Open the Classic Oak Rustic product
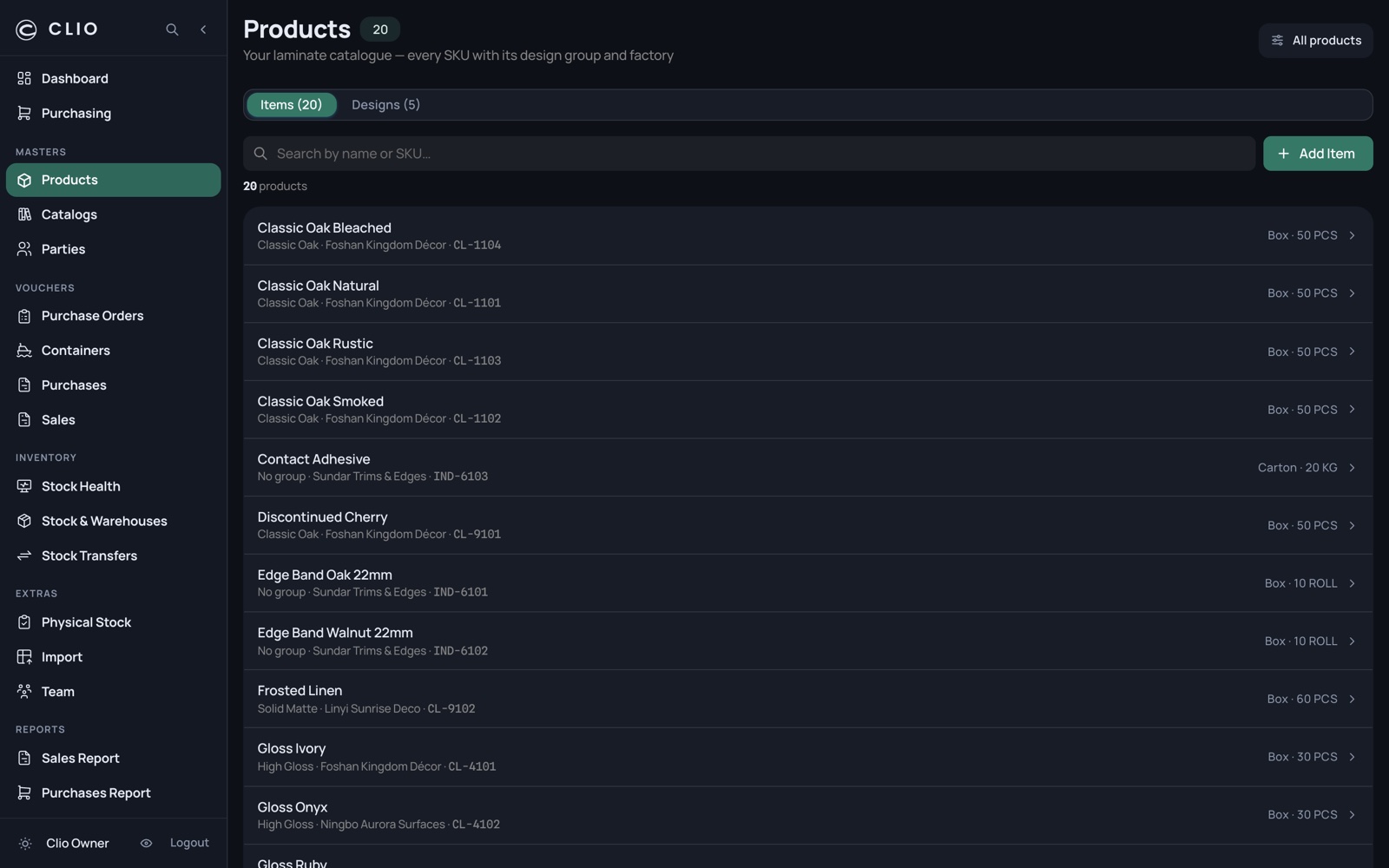The width and height of the screenshot is (1389, 868). (x=807, y=352)
